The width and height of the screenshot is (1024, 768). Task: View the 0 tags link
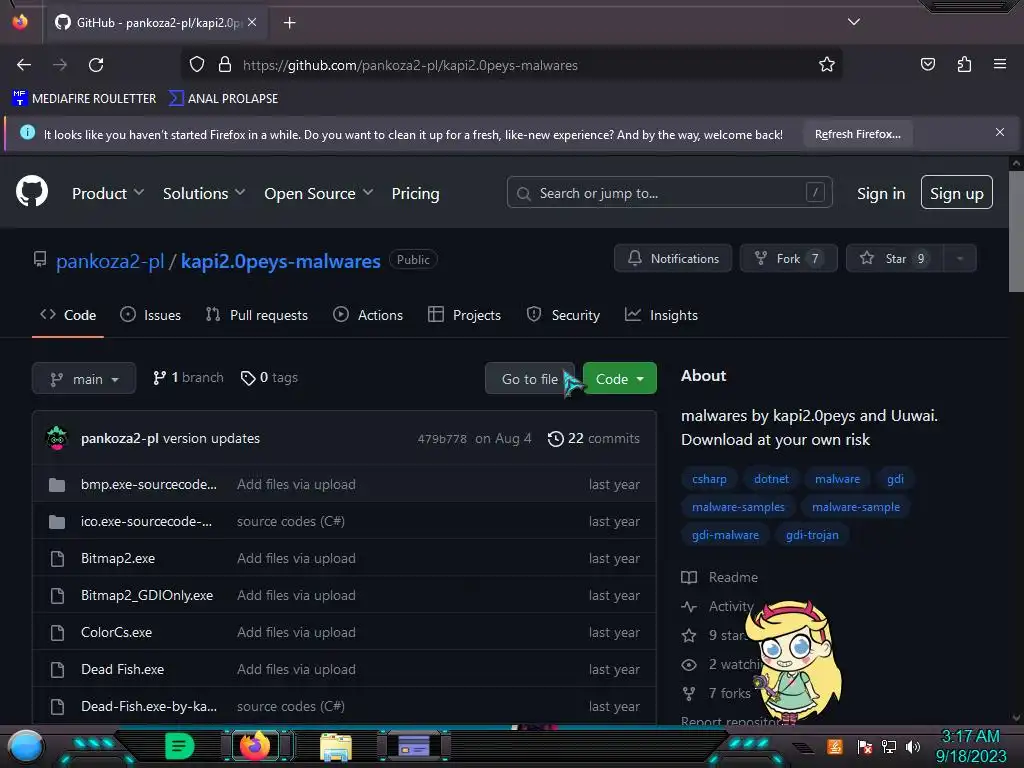click(269, 377)
